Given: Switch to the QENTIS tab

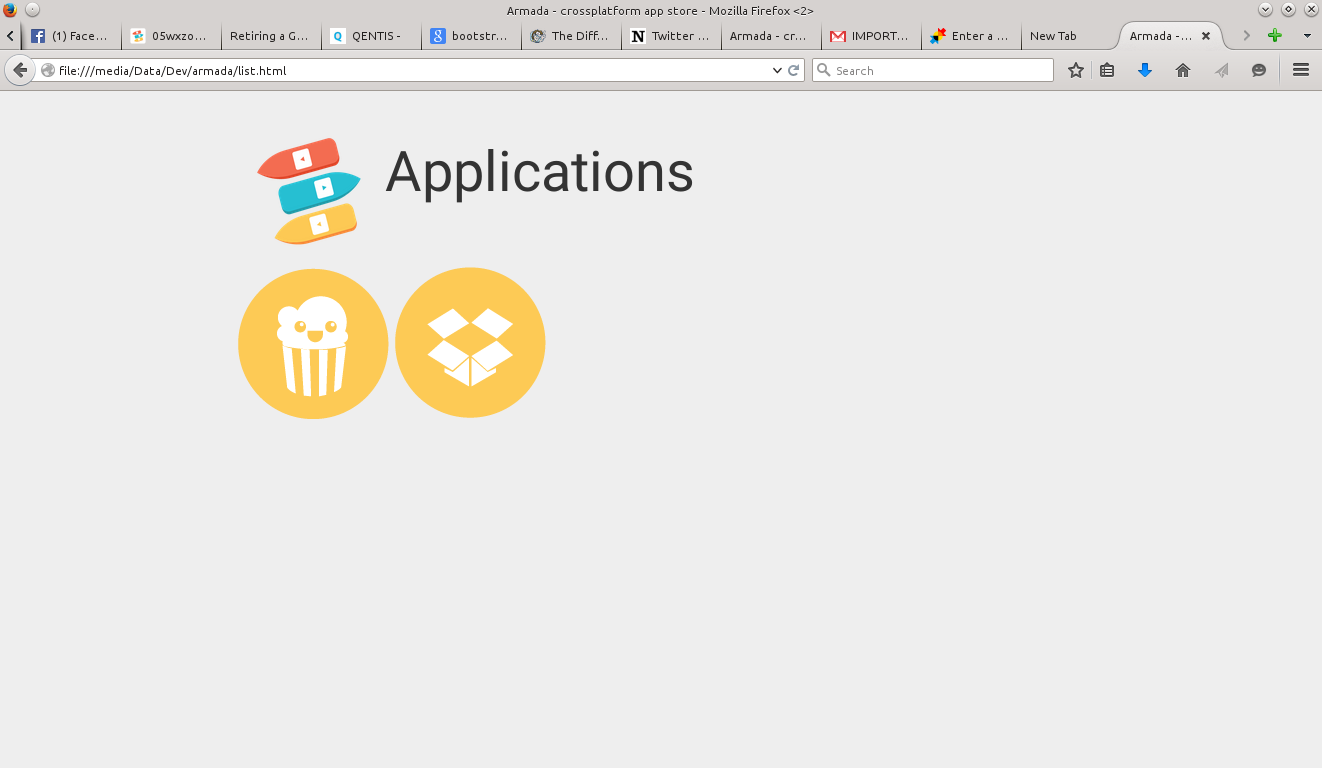Looking at the screenshot, I should pos(371,36).
